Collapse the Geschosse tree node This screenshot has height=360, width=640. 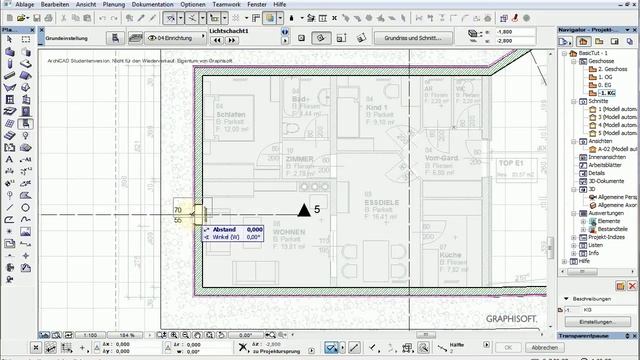(574, 61)
